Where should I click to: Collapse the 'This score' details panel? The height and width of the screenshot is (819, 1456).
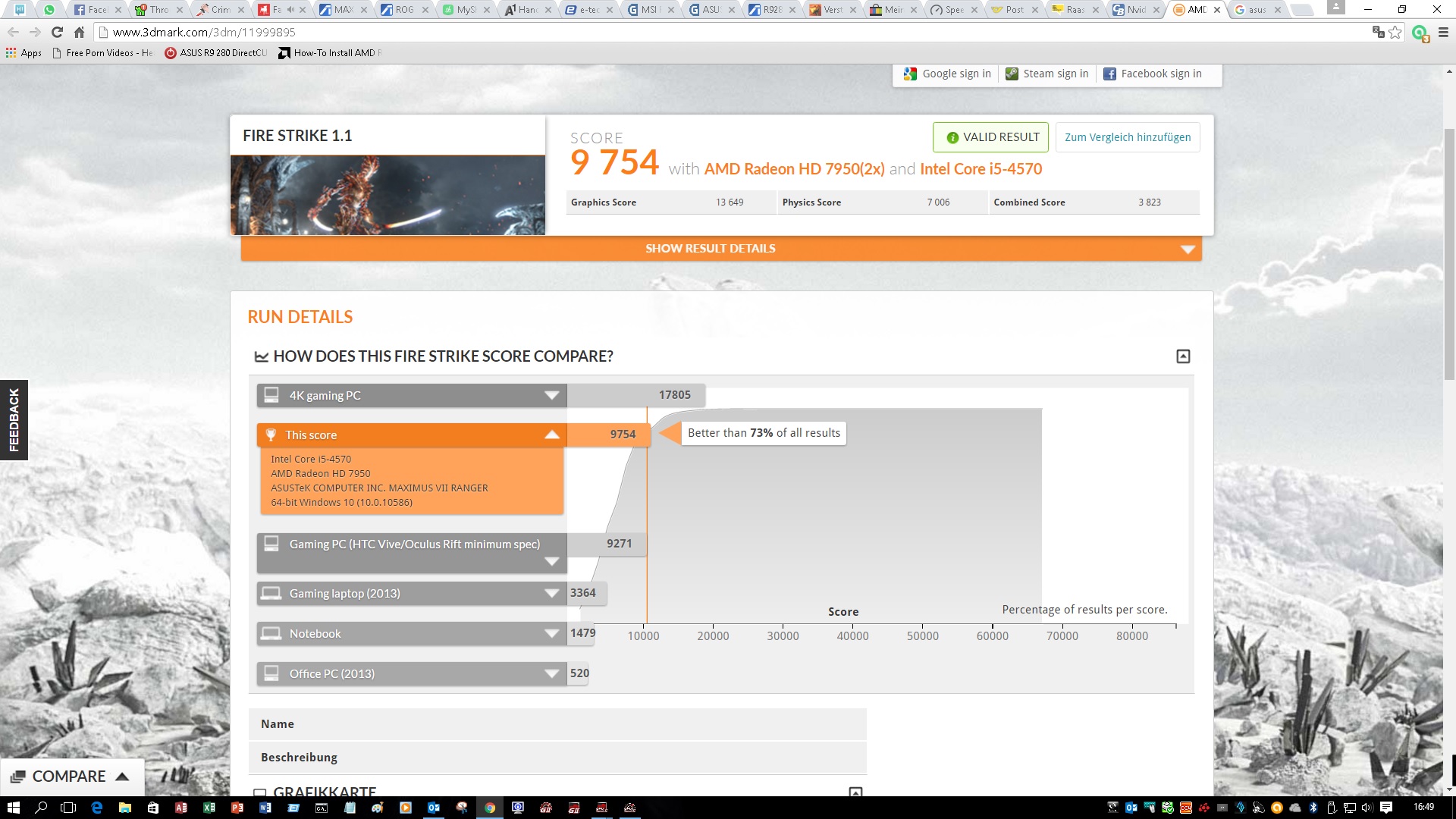click(551, 435)
